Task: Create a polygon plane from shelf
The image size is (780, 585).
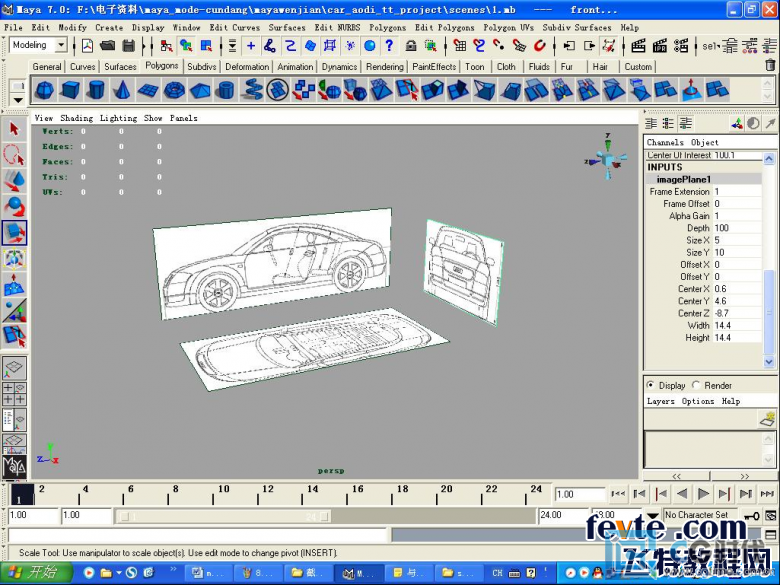Action: coord(148,90)
